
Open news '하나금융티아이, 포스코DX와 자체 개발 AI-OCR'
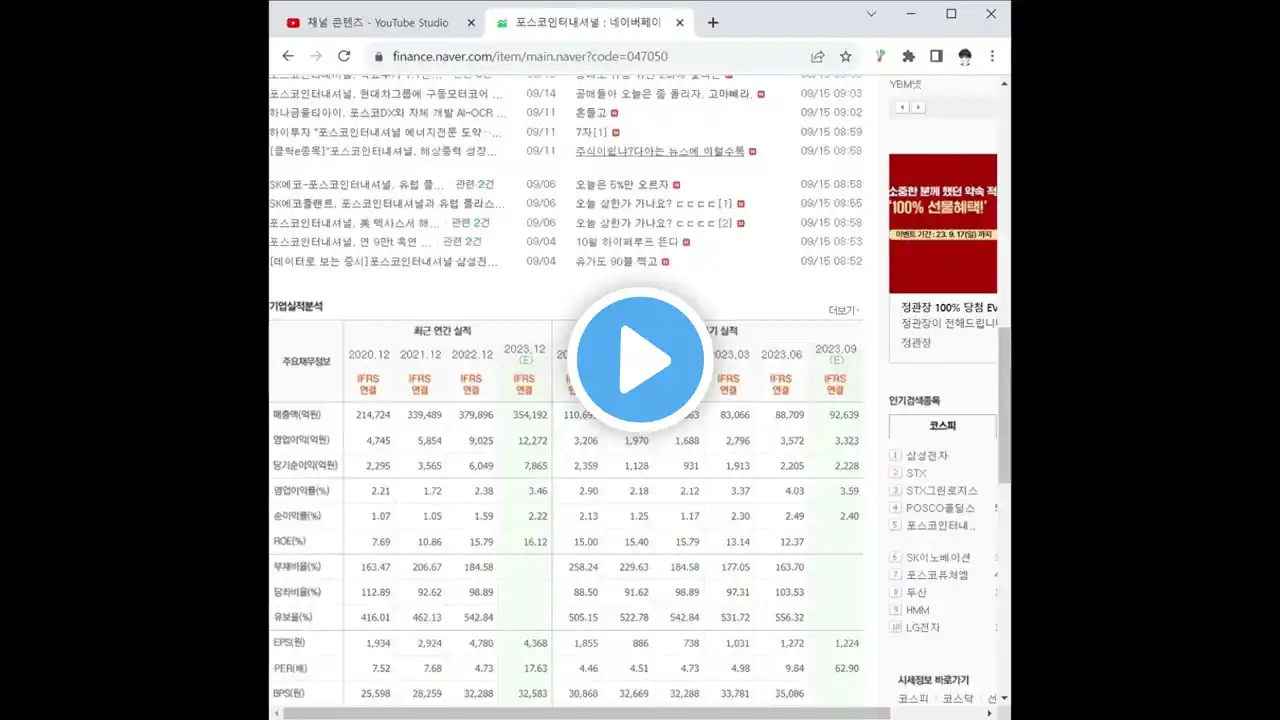[x=386, y=113]
